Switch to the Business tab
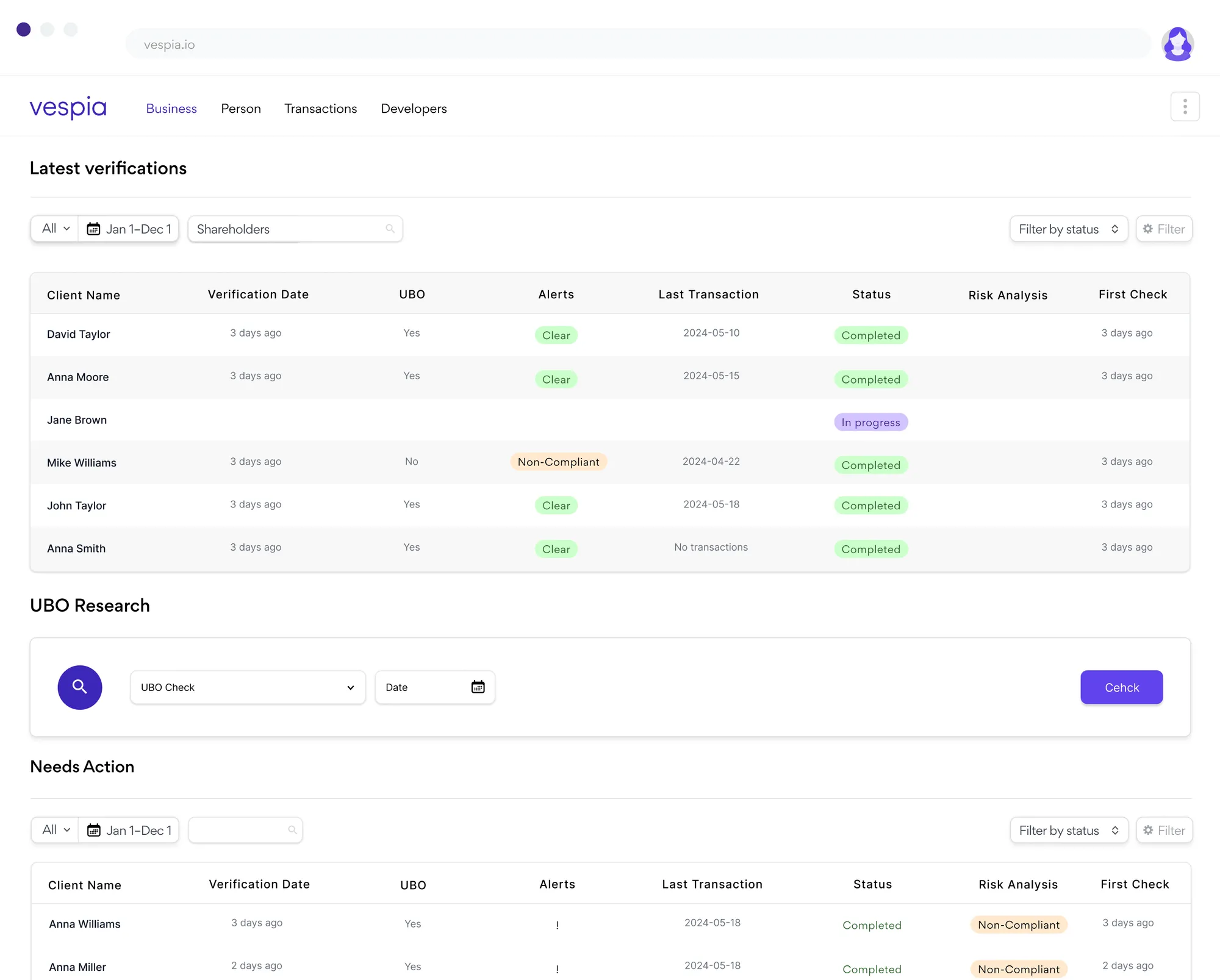Viewport: 1220px width, 980px height. point(171,109)
